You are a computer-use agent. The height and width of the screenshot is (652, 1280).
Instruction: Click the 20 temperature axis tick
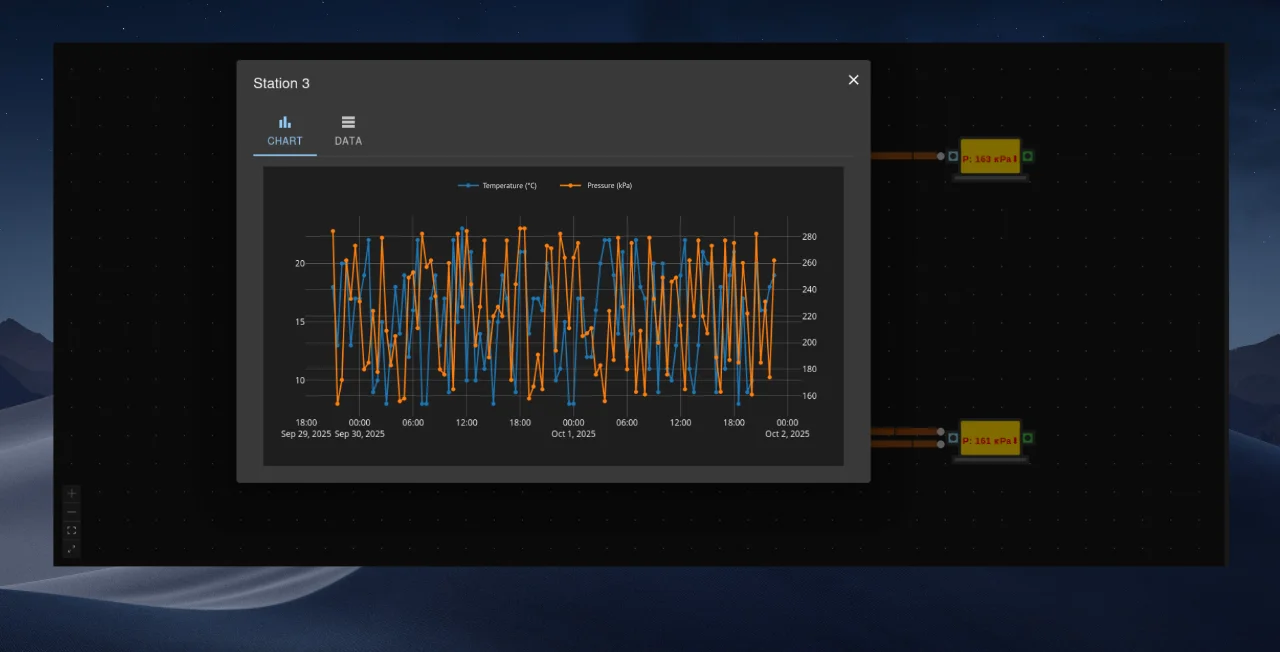[299, 264]
